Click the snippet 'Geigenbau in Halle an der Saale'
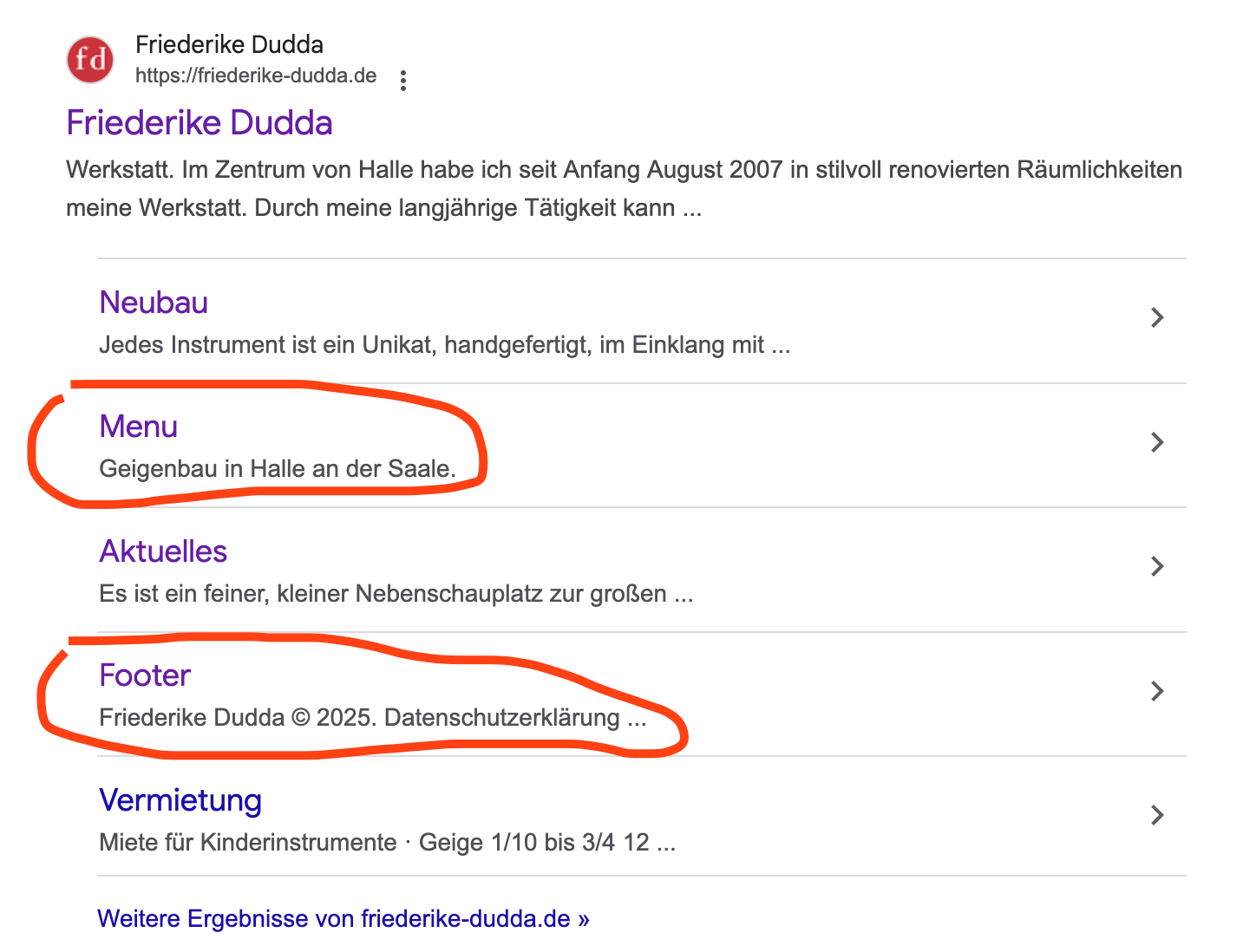 pyautogui.click(x=278, y=469)
